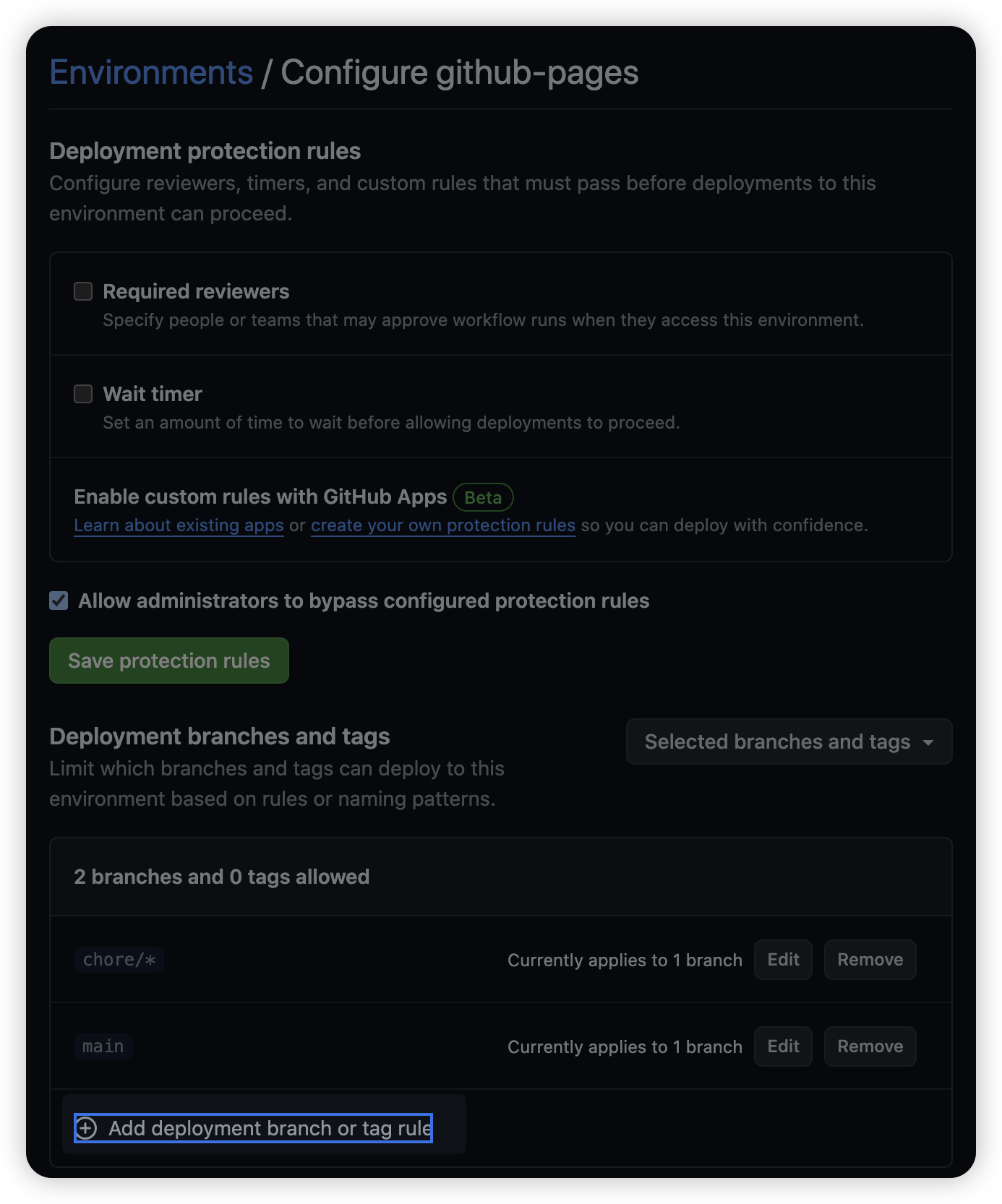Uncheck Allow administrators to bypass protection rules
Viewport: 1002px width, 1204px height.
coord(59,601)
